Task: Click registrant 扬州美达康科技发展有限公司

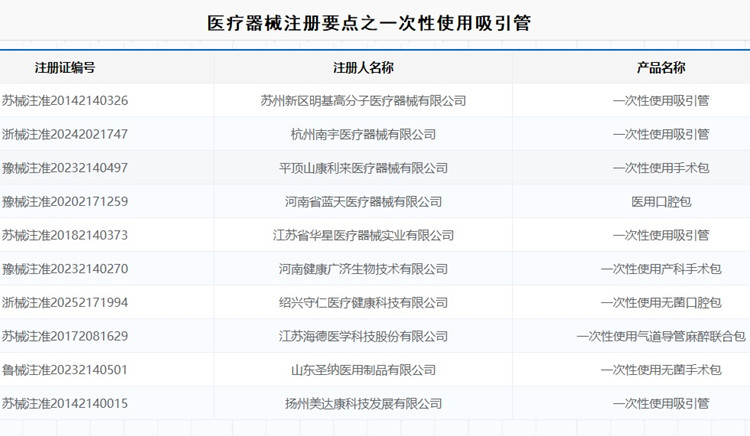Action: [x=363, y=403]
